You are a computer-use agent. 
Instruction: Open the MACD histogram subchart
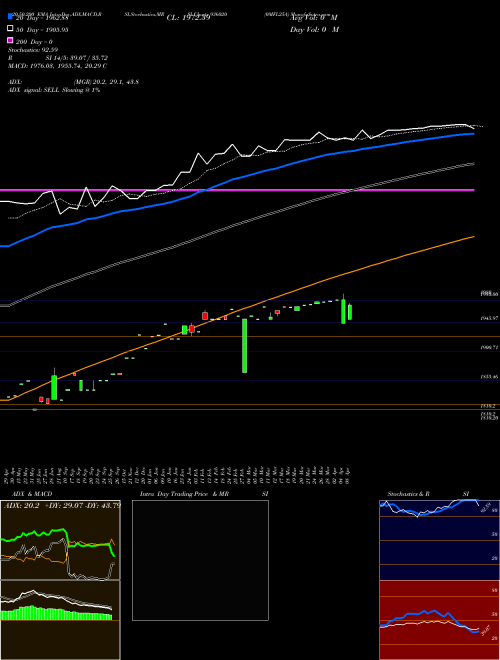click(x=60, y=620)
